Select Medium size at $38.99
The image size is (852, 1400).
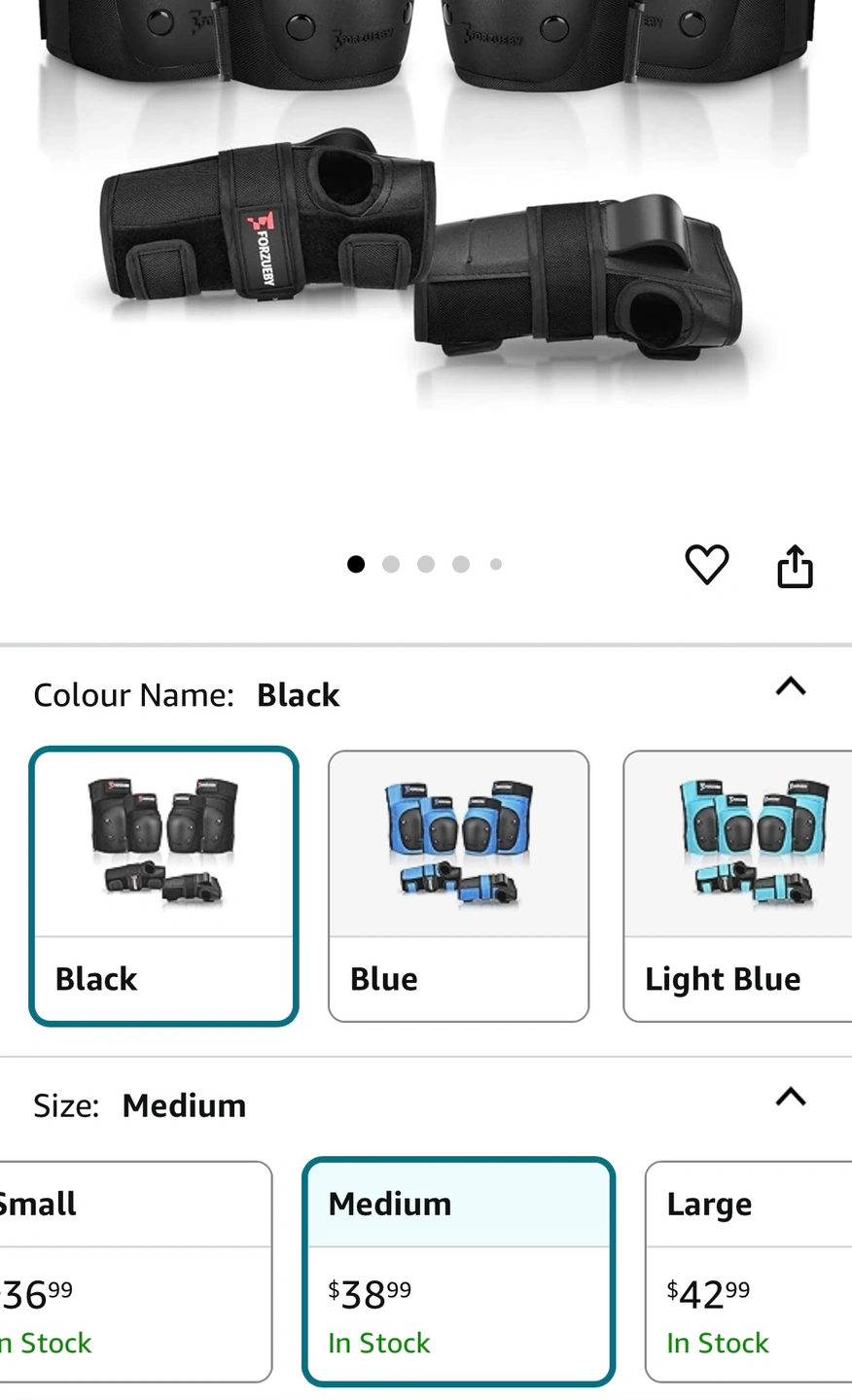click(458, 1272)
